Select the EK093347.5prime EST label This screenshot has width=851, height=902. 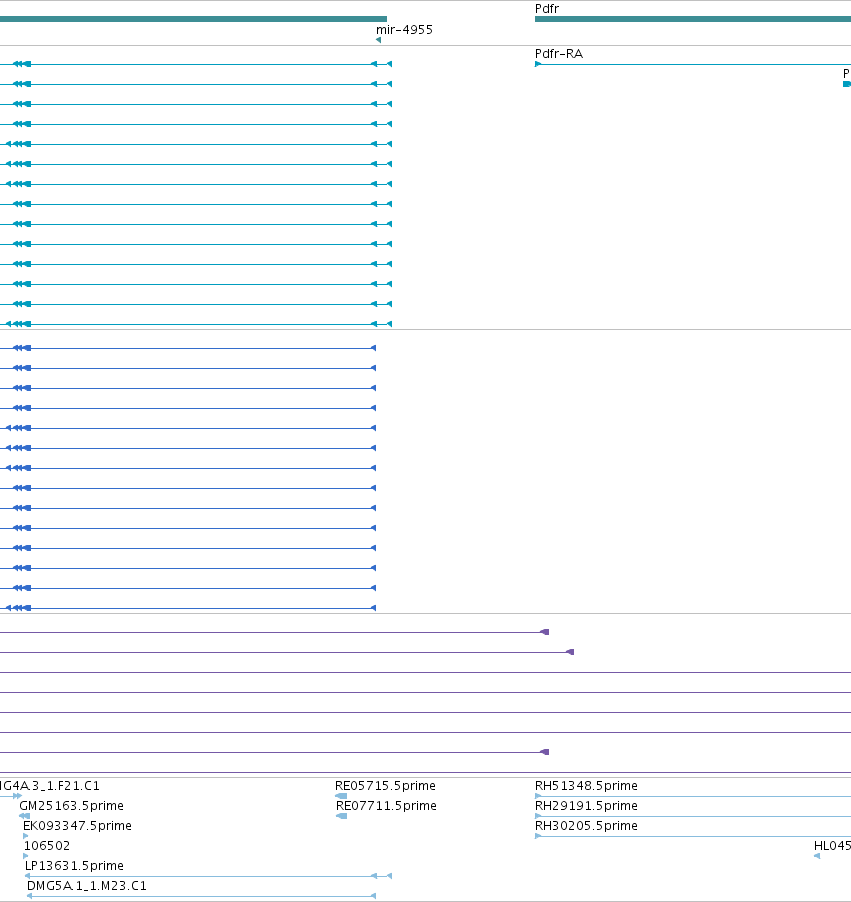click(x=77, y=826)
